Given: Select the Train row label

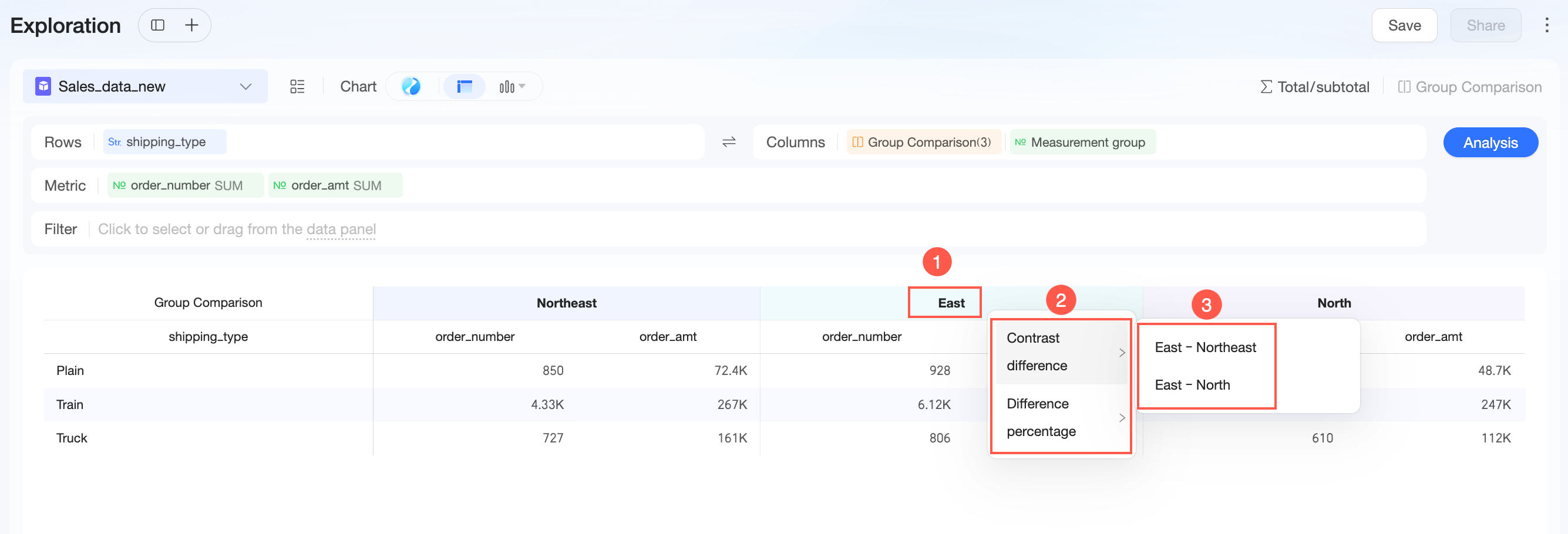Looking at the screenshot, I should pyautogui.click(x=69, y=404).
